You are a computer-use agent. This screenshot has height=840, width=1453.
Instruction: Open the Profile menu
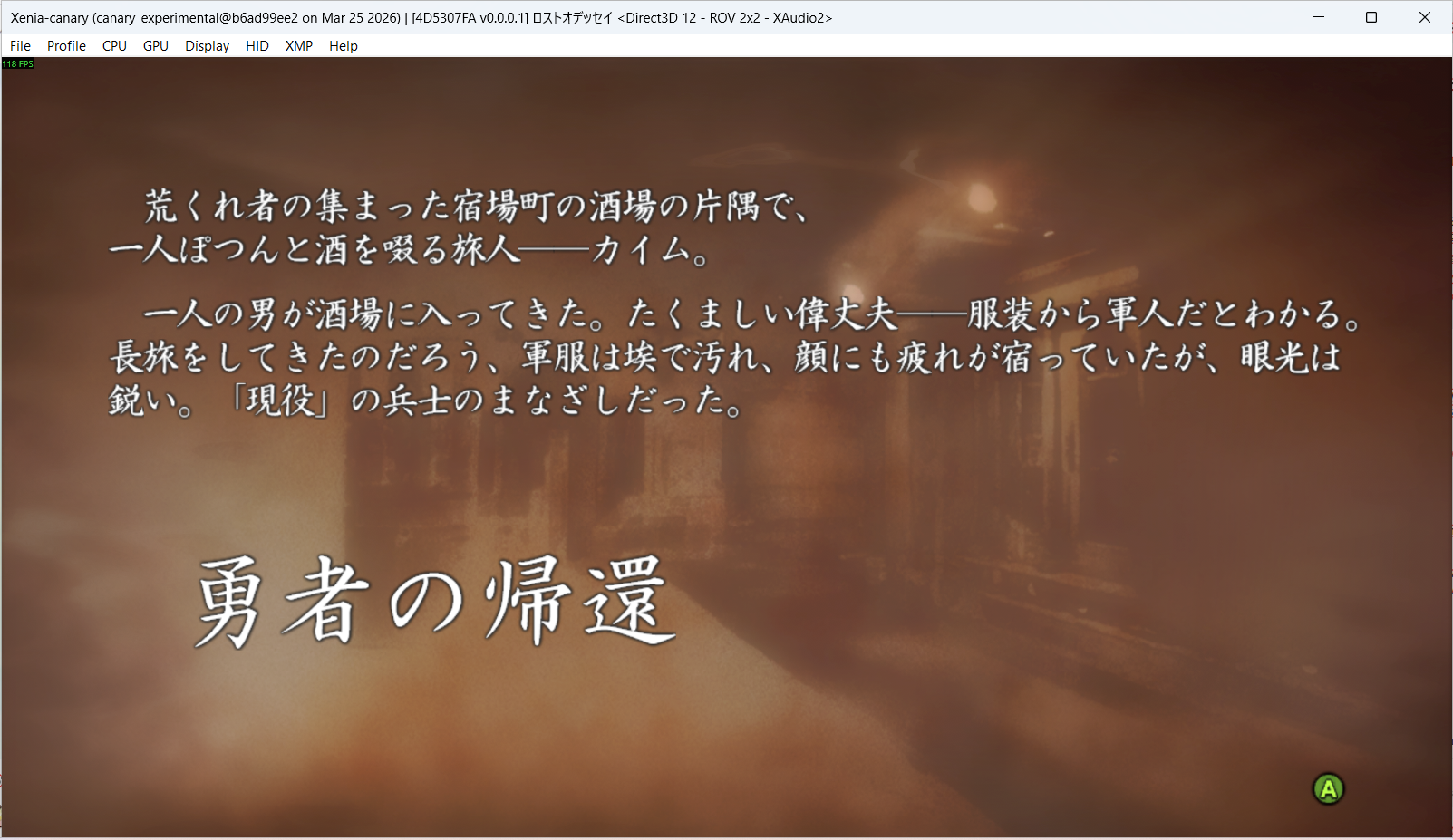(66, 46)
